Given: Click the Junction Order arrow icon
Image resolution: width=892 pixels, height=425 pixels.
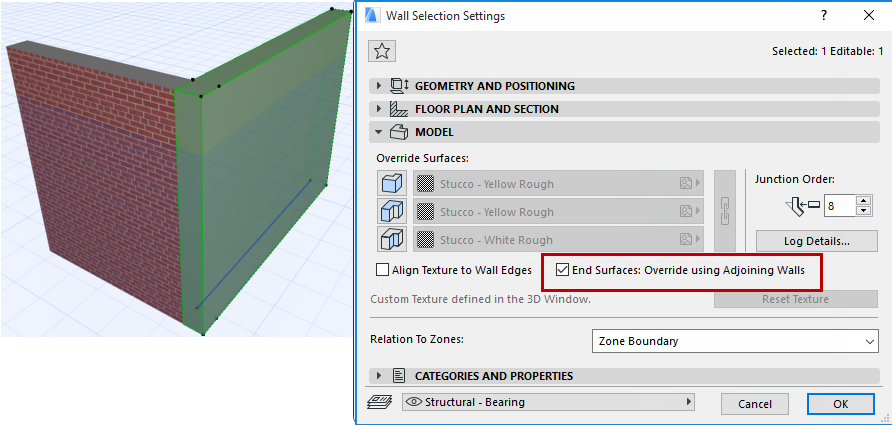Looking at the screenshot, I should coord(802,206).
